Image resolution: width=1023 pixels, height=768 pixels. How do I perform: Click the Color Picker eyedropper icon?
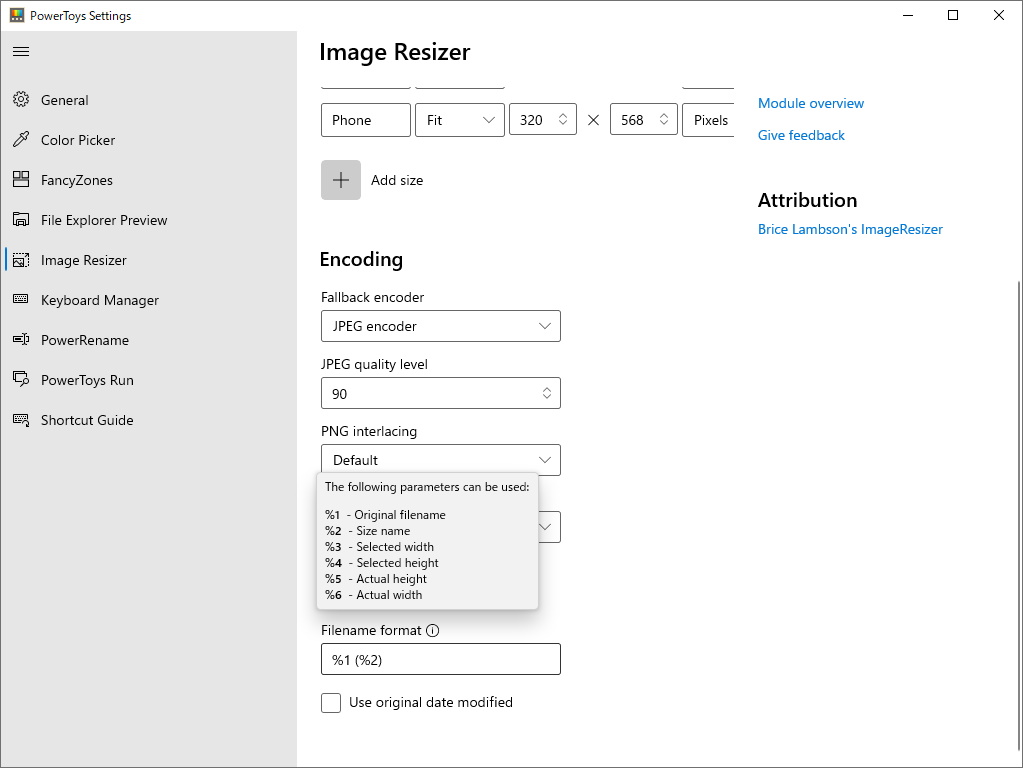coord(21,140)
